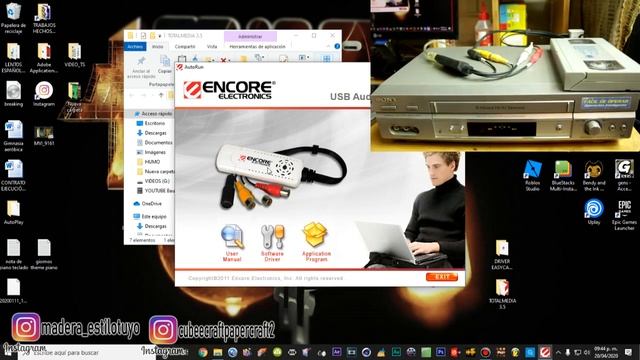Open Explorer help via blue question icon
Image resolution: width=640 pixels, height=360 pixels.
coord(337,47)
